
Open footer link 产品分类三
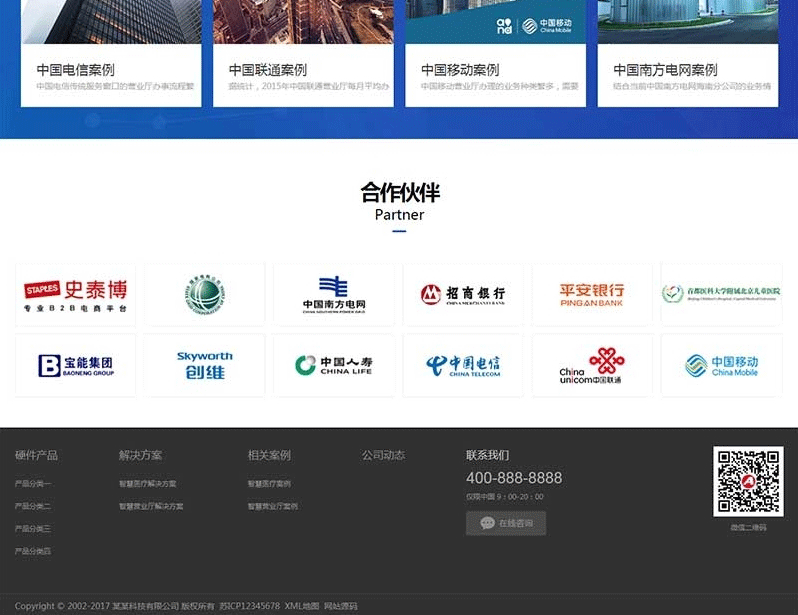pyautogui.click(x=33, y=528)
